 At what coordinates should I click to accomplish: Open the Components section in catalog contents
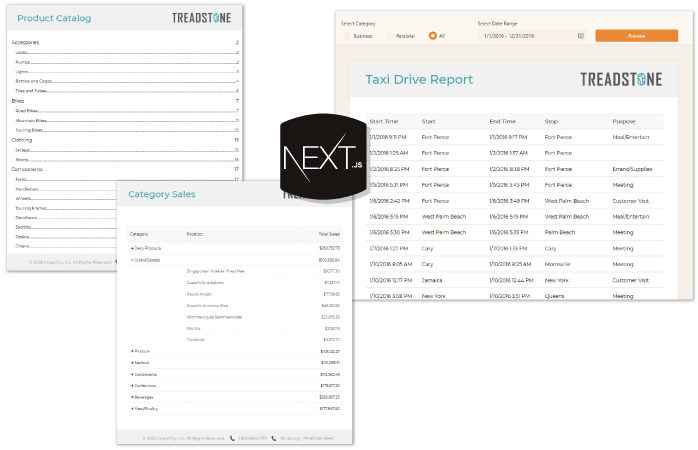125,169
